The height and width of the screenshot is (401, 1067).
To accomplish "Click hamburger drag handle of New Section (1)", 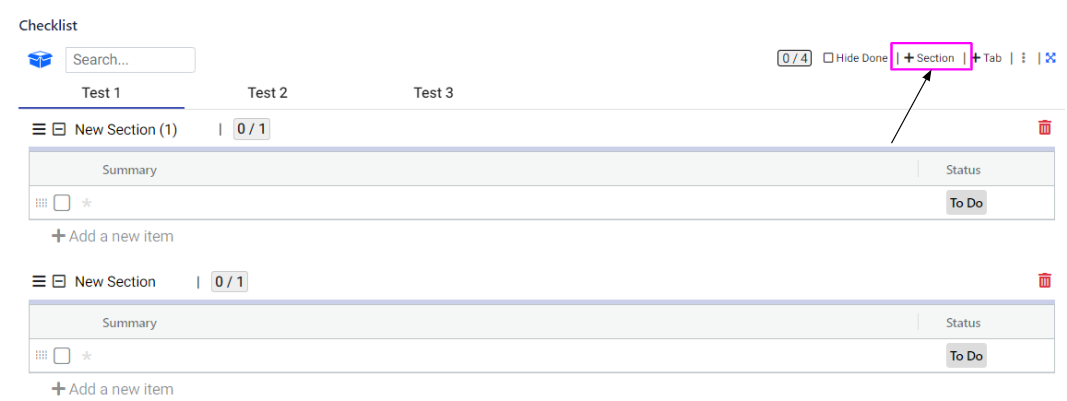I will coord(39,129).
